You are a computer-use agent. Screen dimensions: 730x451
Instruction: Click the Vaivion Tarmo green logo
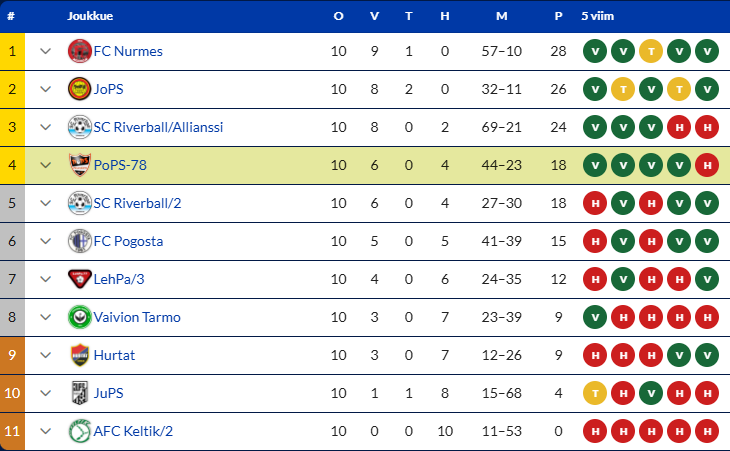(x=80, y=317)
